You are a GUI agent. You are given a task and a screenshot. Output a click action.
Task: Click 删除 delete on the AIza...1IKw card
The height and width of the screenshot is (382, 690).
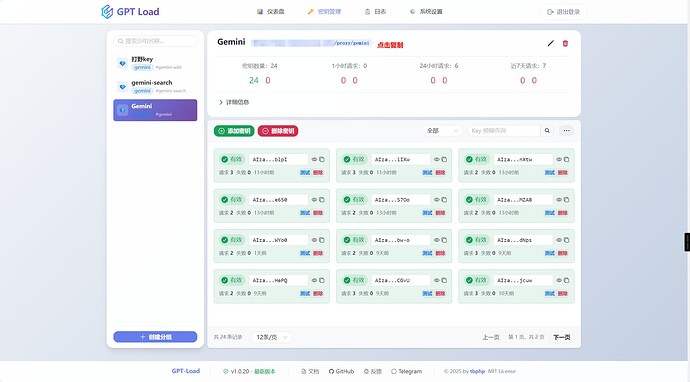(440, 173)
